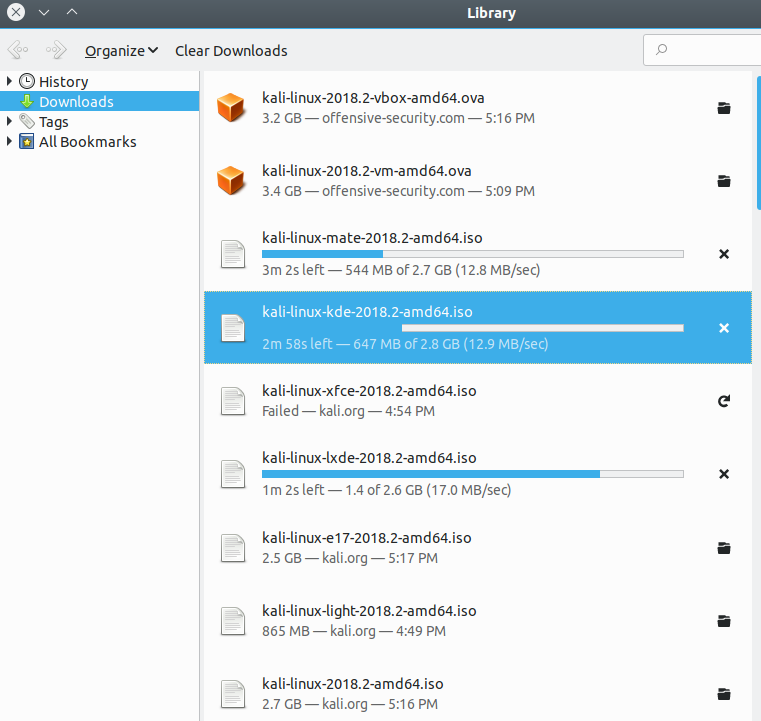Click the kali-linux-lxde download progress bar
The height and width of the screenshot is (721, 761).
473,474
